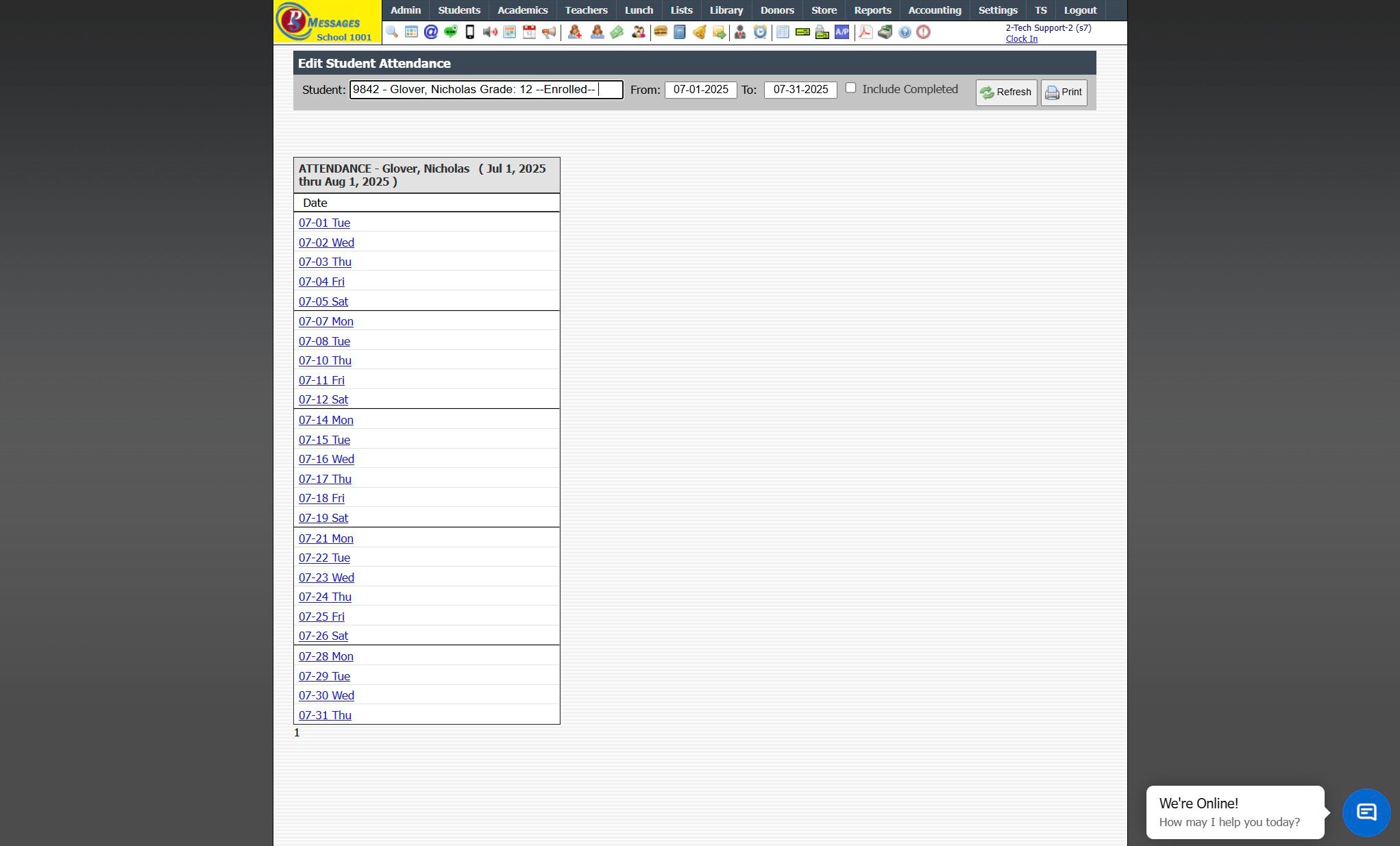Click the PDF document icon
The width and height of the screenshot is (1400, 846).
(865, 32)
